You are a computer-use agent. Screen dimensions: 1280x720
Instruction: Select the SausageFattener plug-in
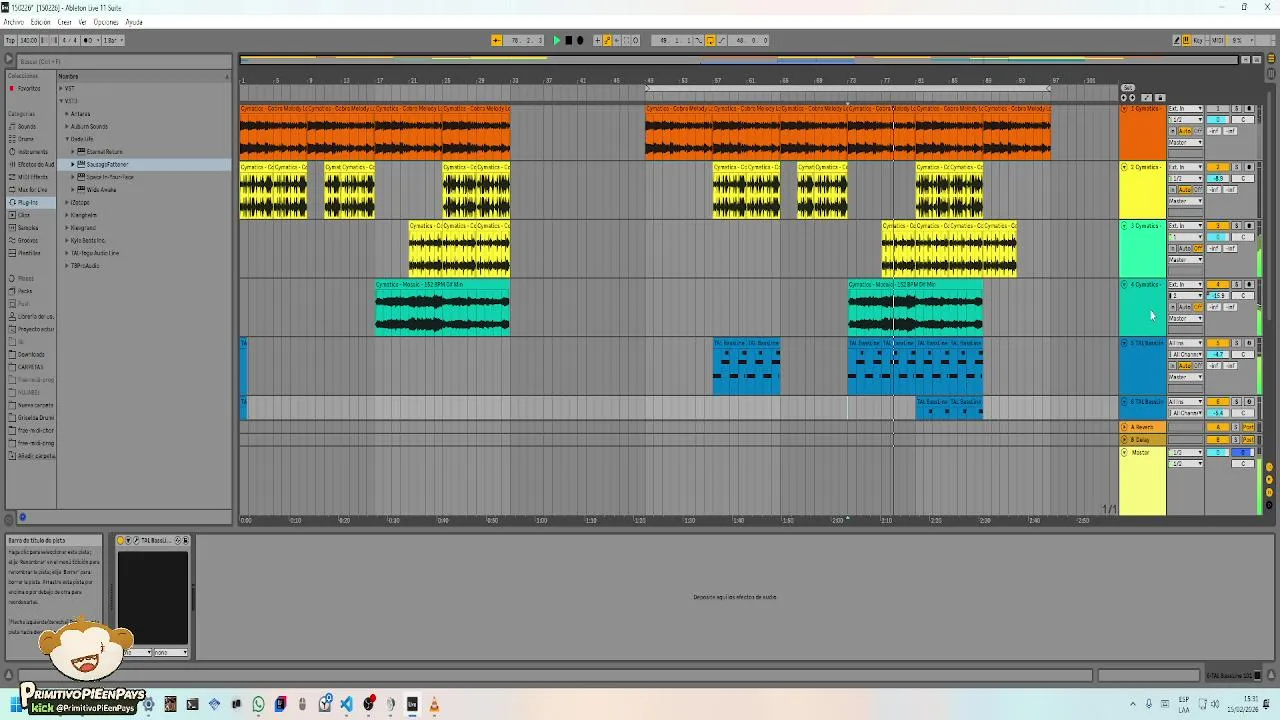[107, 164]
